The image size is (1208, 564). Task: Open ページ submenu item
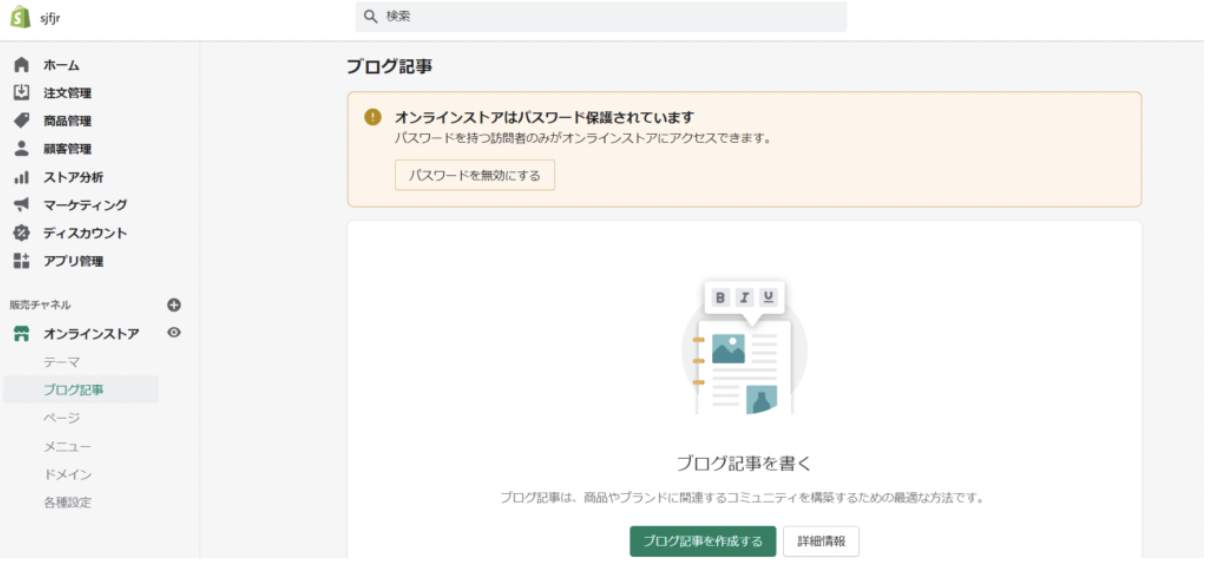point(61,418)
